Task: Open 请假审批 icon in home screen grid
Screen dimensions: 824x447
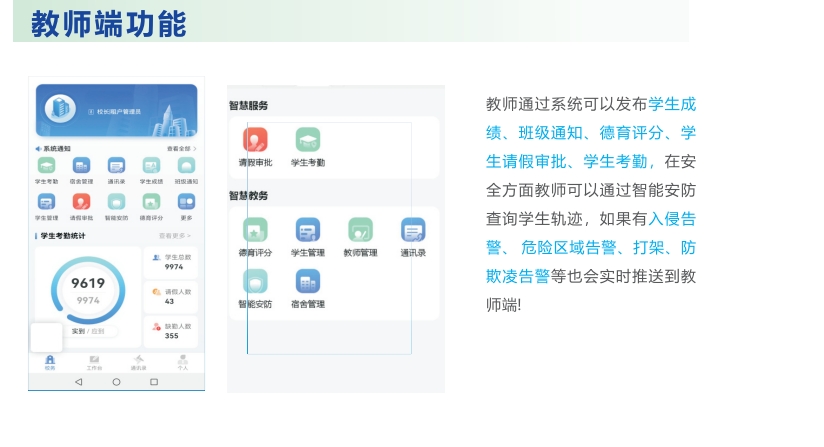Action: click(81, 202)
